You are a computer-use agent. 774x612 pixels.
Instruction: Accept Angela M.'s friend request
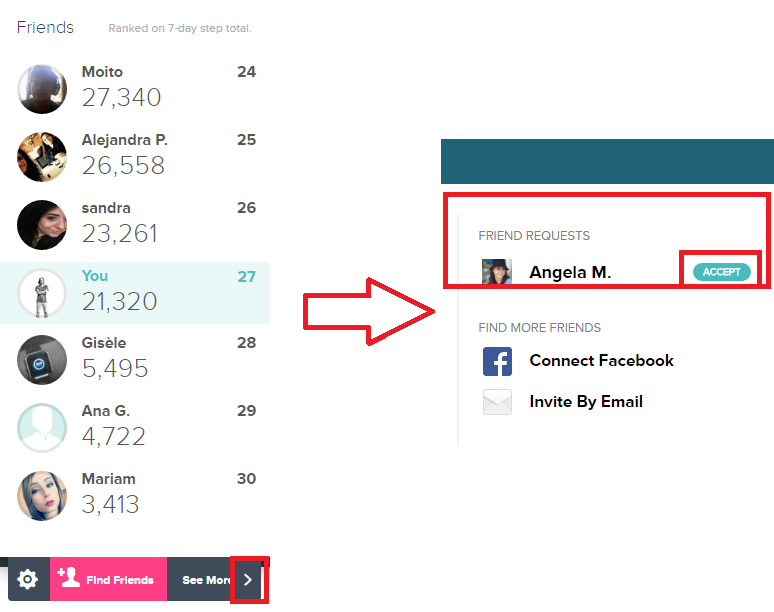pos(721,272)
